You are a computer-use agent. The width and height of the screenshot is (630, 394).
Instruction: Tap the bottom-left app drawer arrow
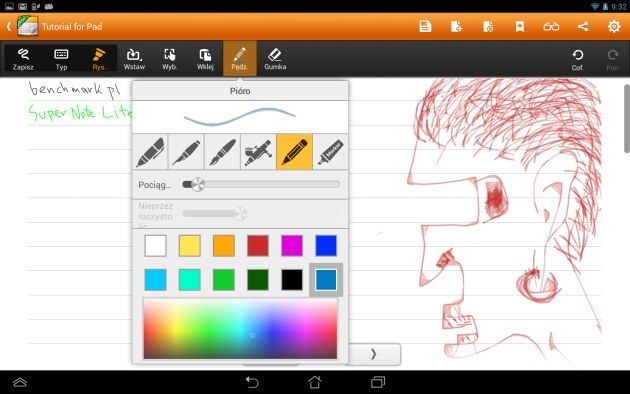pyautogui.click(x=20, y=382)
